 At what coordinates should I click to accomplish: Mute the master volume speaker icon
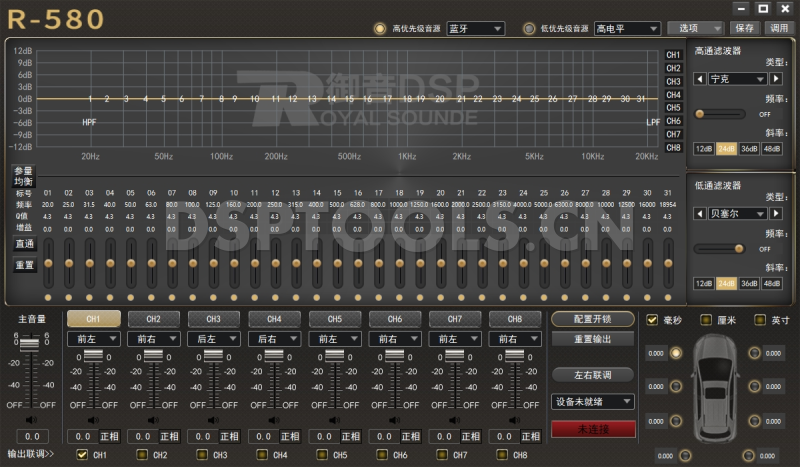coord(32,420)
